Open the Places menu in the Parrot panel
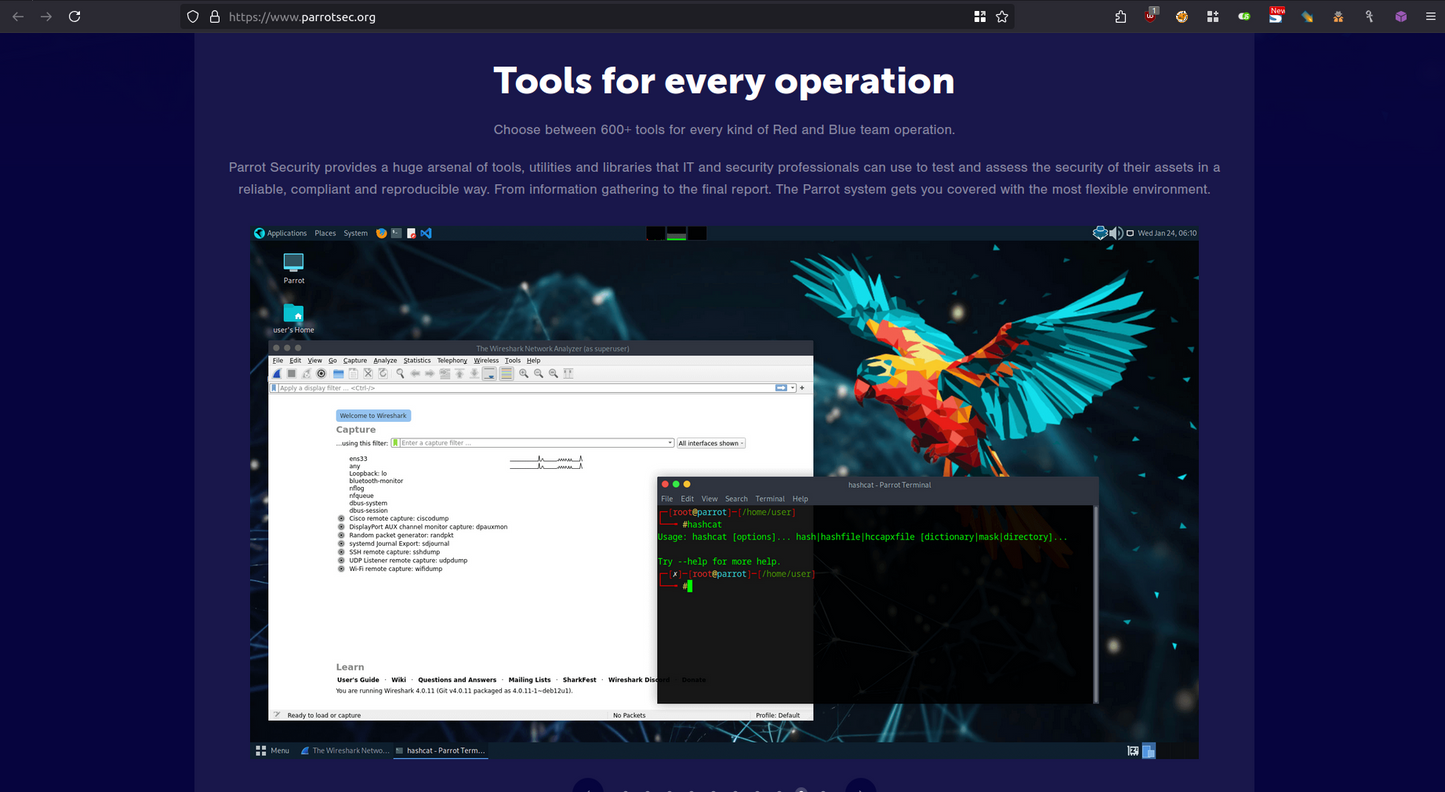1445x792 pixels. [x=325, y=233]
